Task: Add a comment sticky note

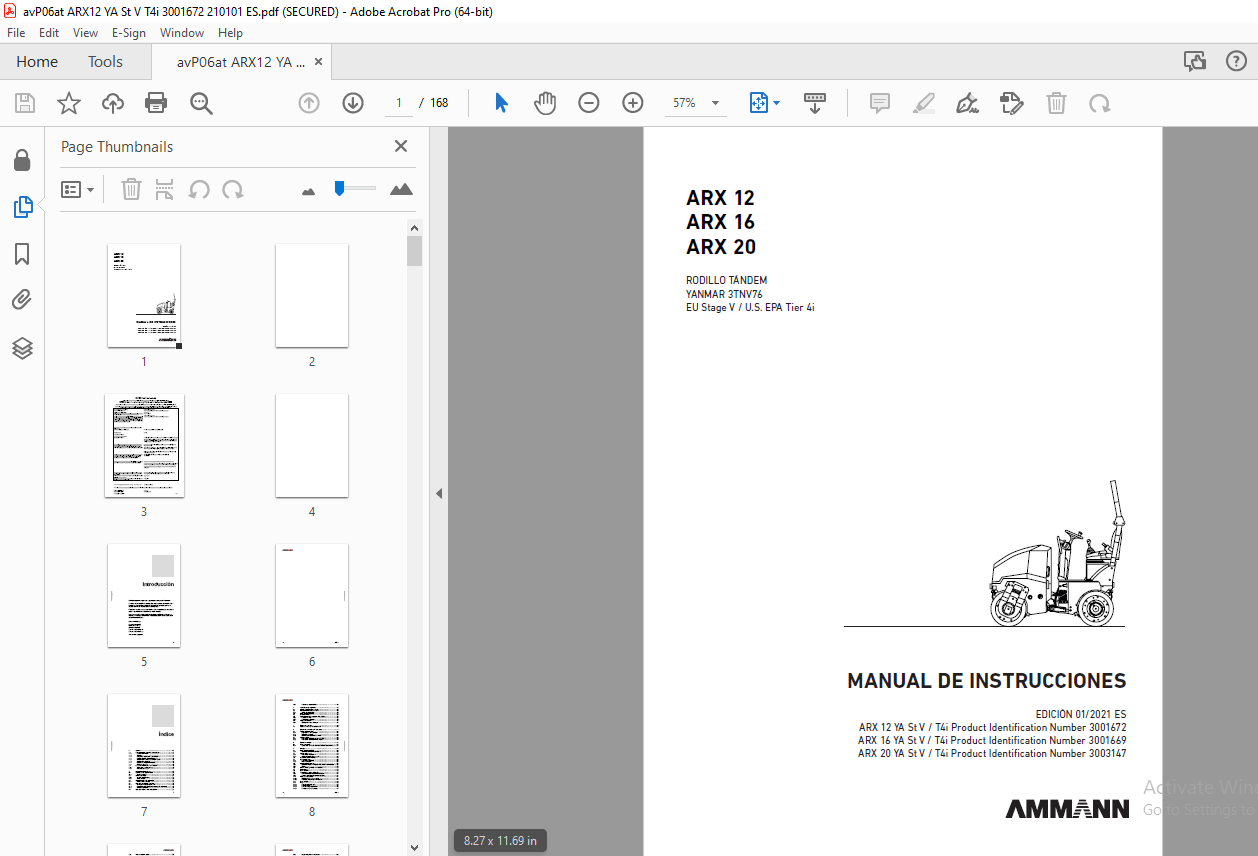Action: pos(880,103)
